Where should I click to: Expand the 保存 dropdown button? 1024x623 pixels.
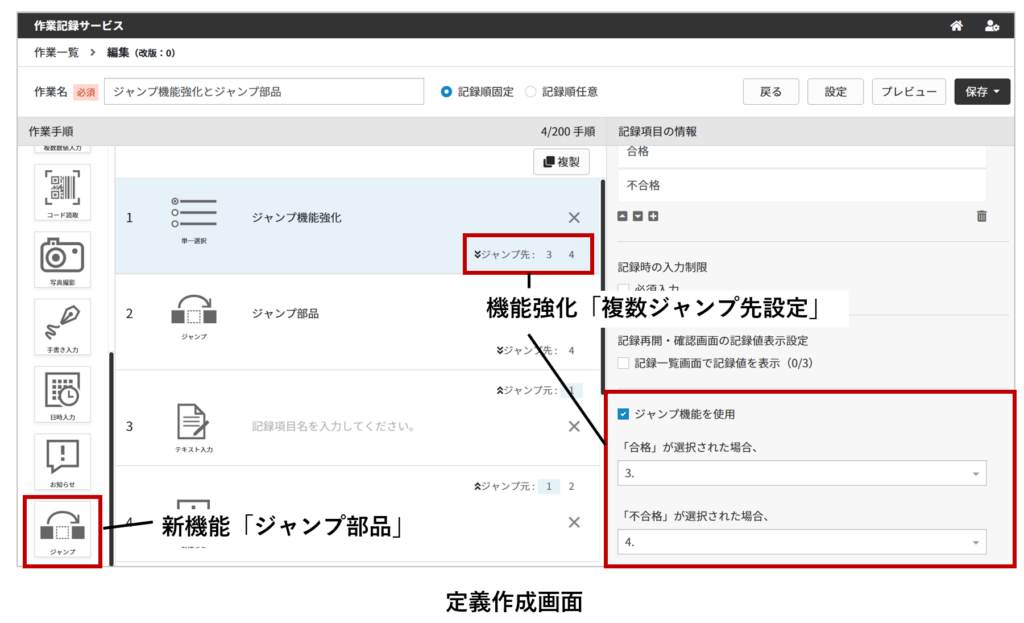tap(982, 92)
